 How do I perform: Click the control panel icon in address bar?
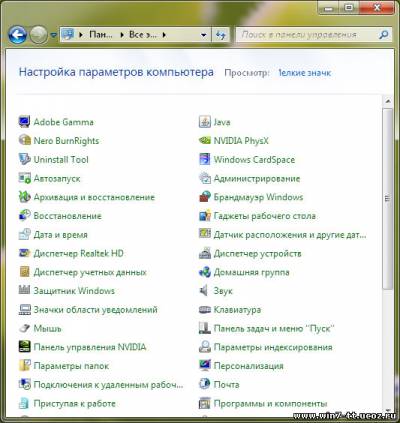[x=68, y=35]
